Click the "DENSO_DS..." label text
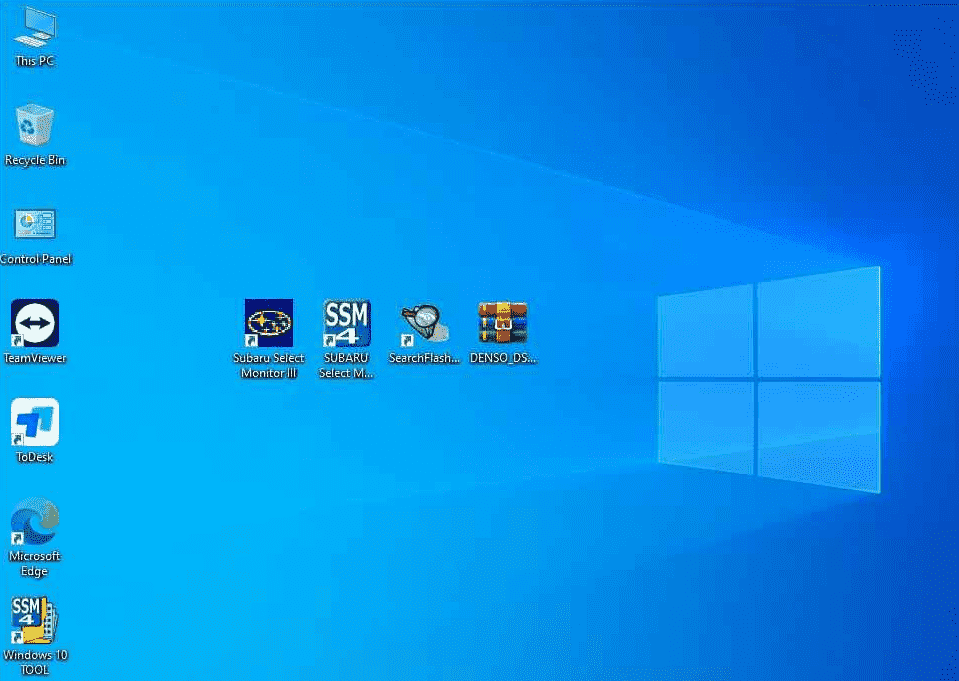Viewport: 959px width, 681px height. pos(503,358)
